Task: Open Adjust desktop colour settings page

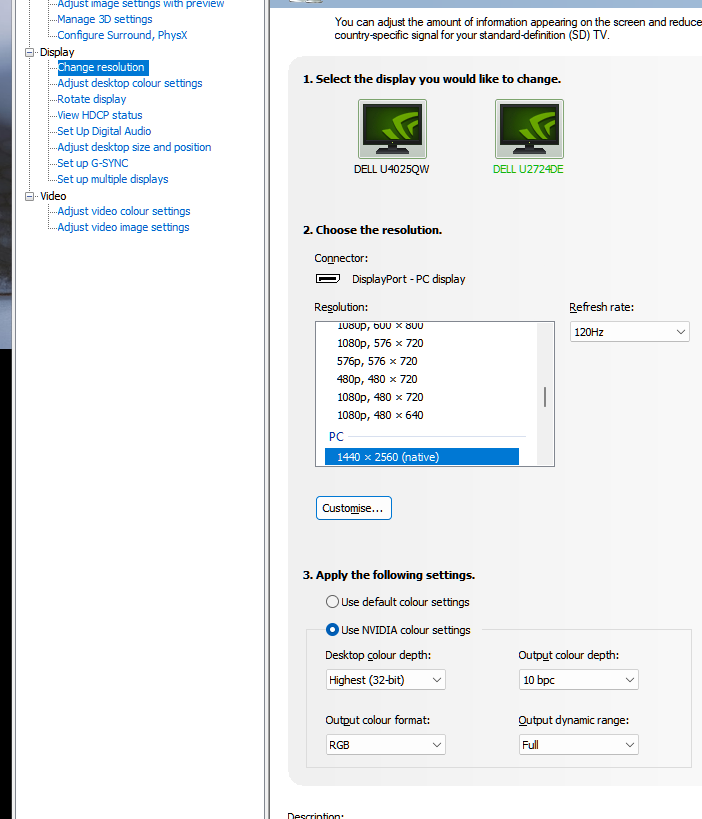Action: point(130,84)
